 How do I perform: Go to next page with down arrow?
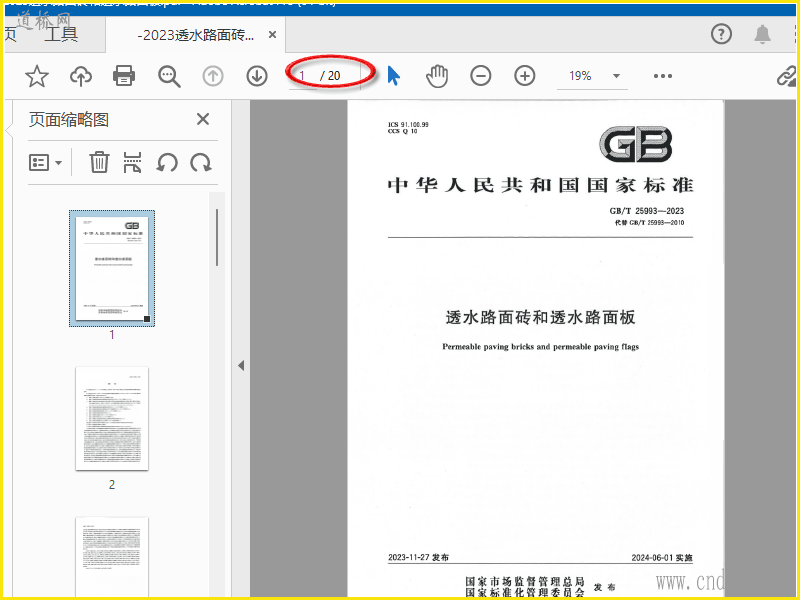click(x=257, y=76)
